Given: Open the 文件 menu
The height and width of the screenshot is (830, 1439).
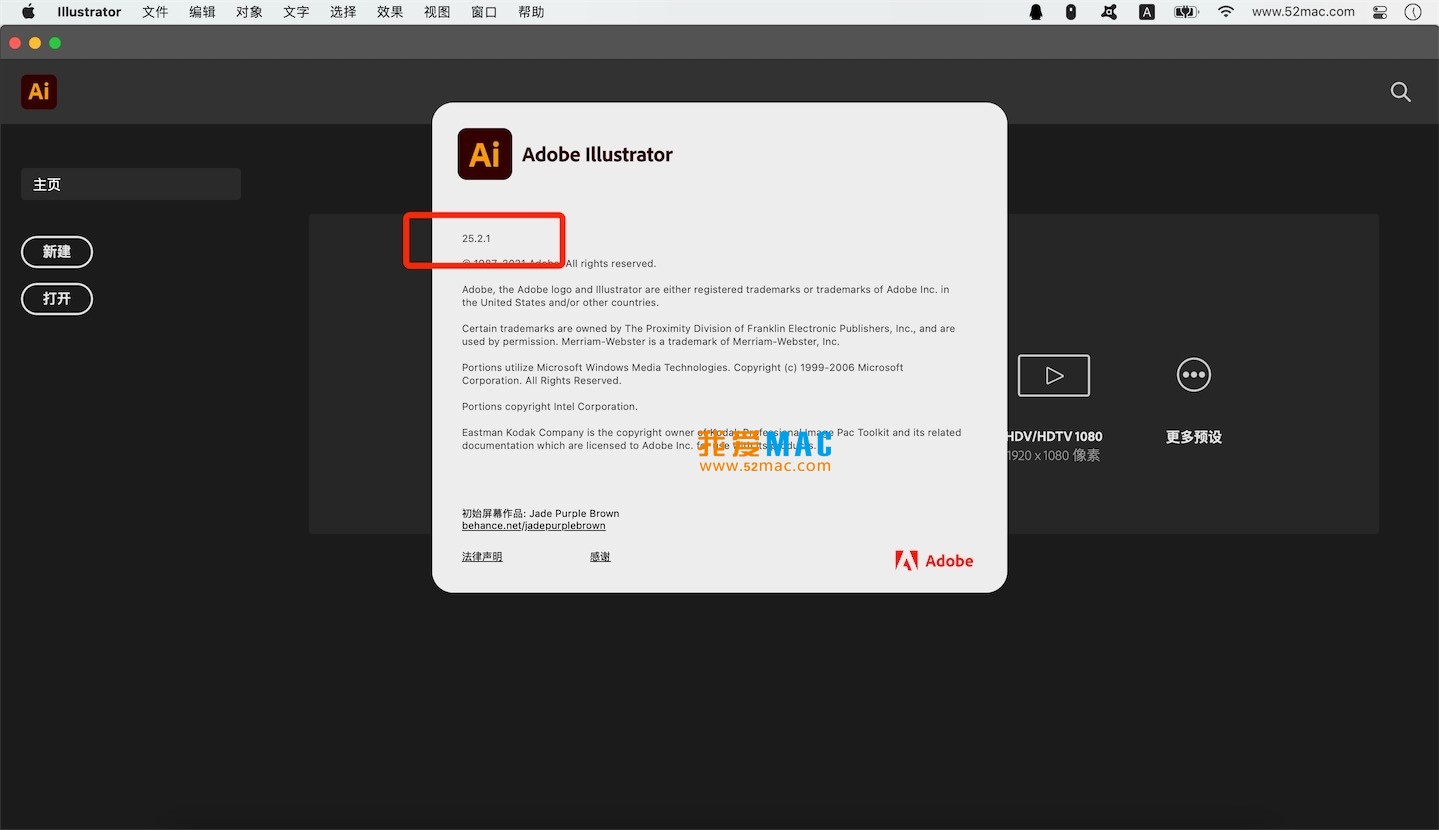Looking at the screenshot, I should [x=154, y=11].
